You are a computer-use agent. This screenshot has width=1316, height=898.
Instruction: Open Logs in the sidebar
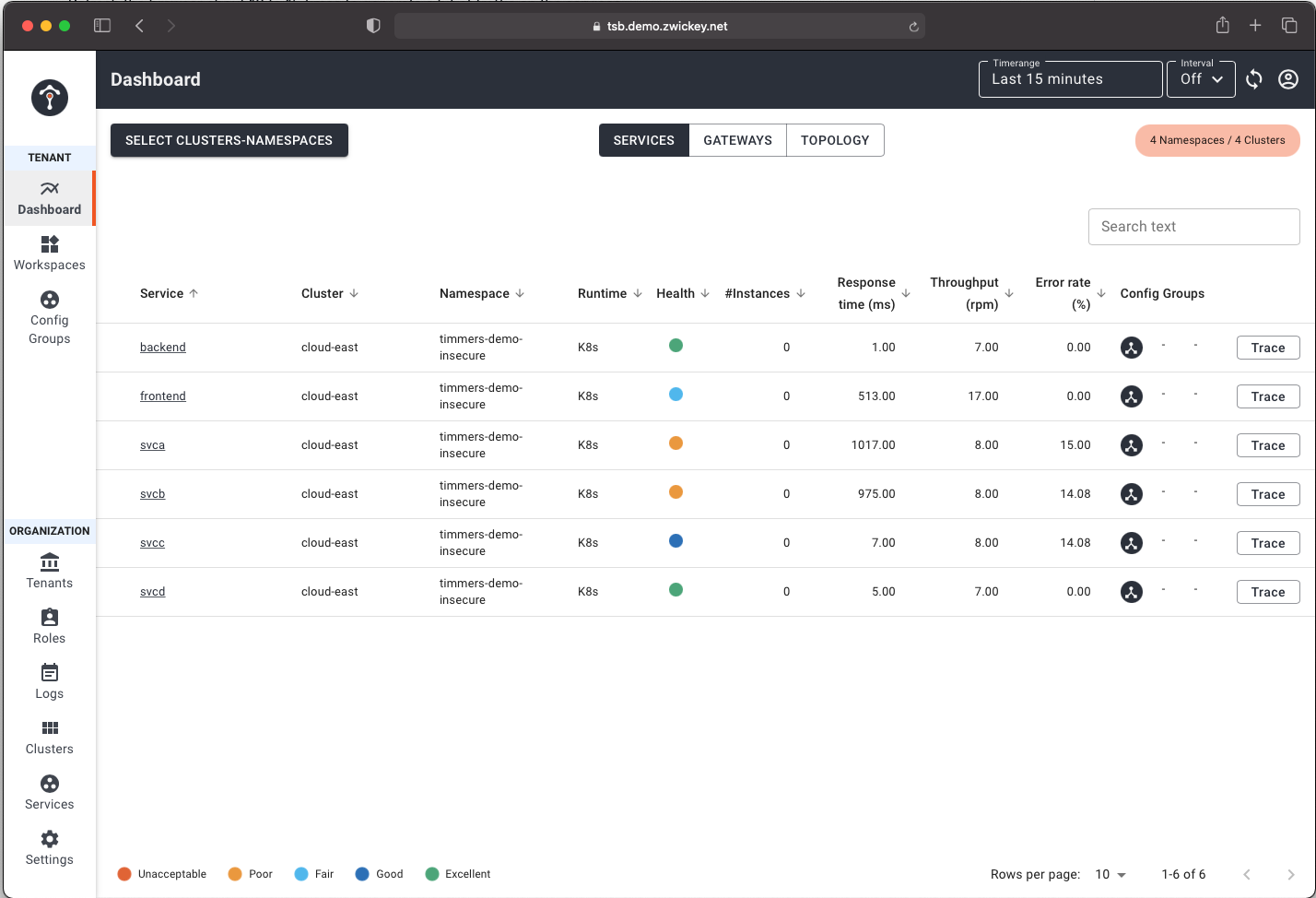tap(49, 682)
